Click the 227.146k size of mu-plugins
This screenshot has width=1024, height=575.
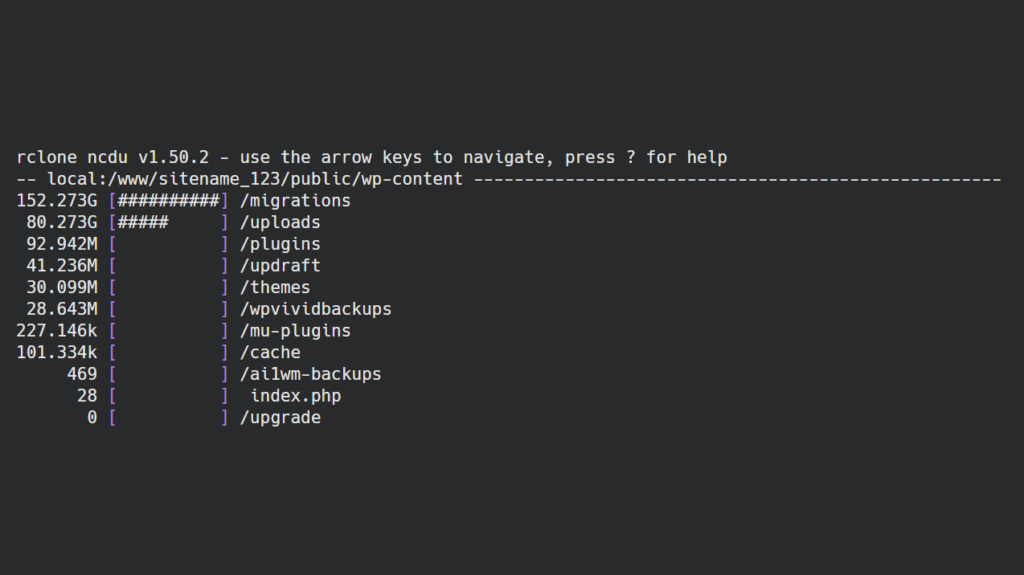click(x=57, y=331)
